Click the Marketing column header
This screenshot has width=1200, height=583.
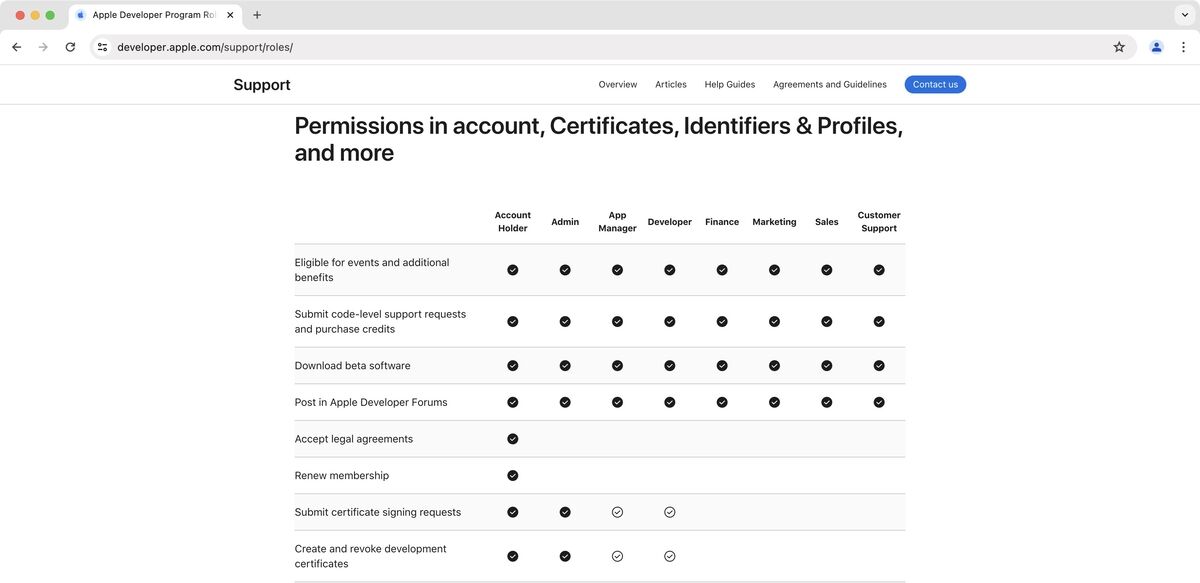tap(774, 222)
